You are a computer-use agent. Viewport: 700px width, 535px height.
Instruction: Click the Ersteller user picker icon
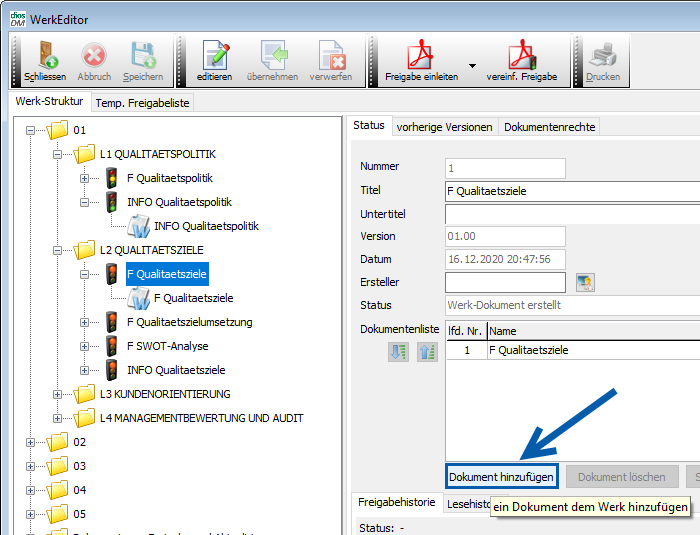585,283
